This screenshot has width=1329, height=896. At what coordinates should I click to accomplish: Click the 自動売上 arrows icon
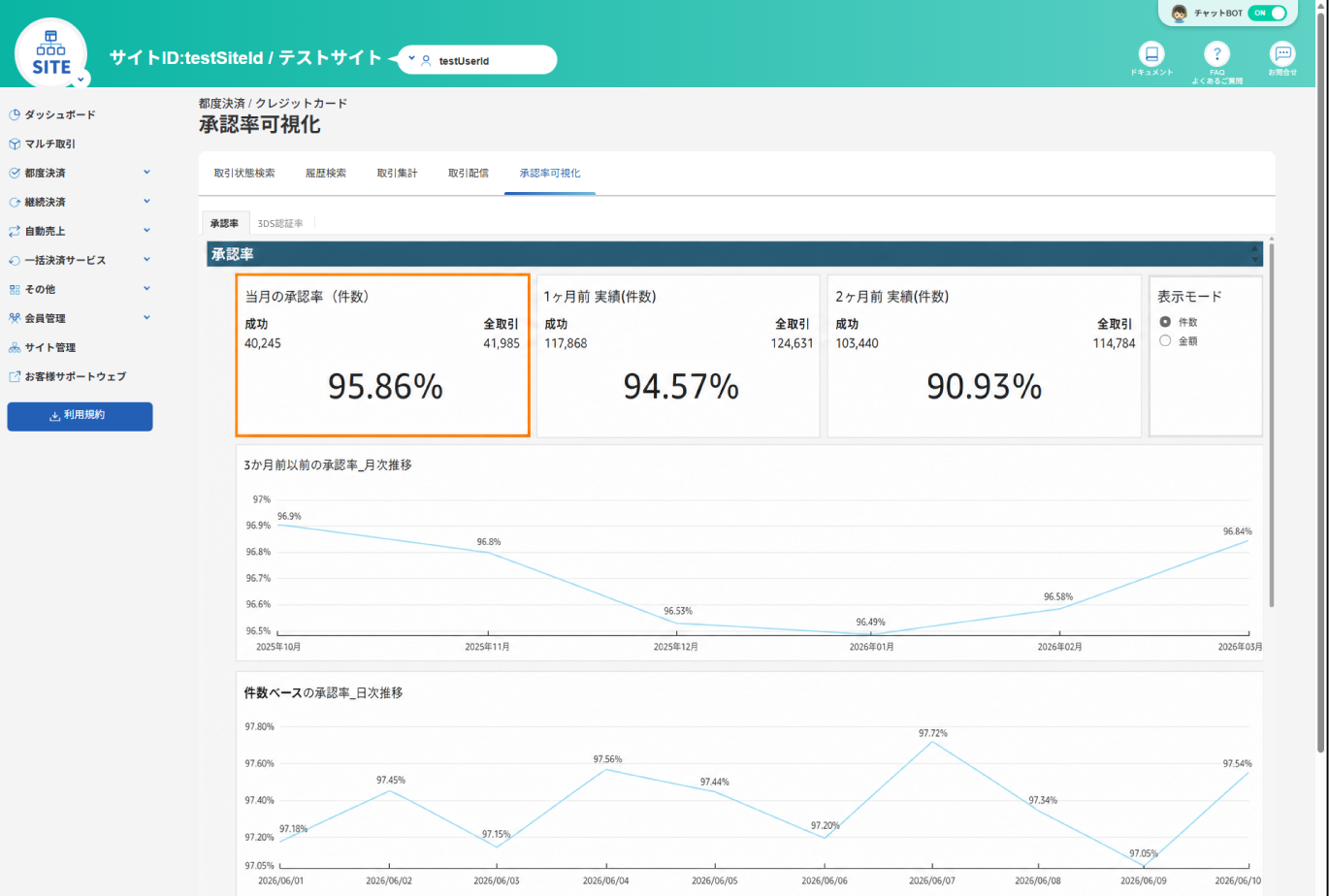pos(15,231)
